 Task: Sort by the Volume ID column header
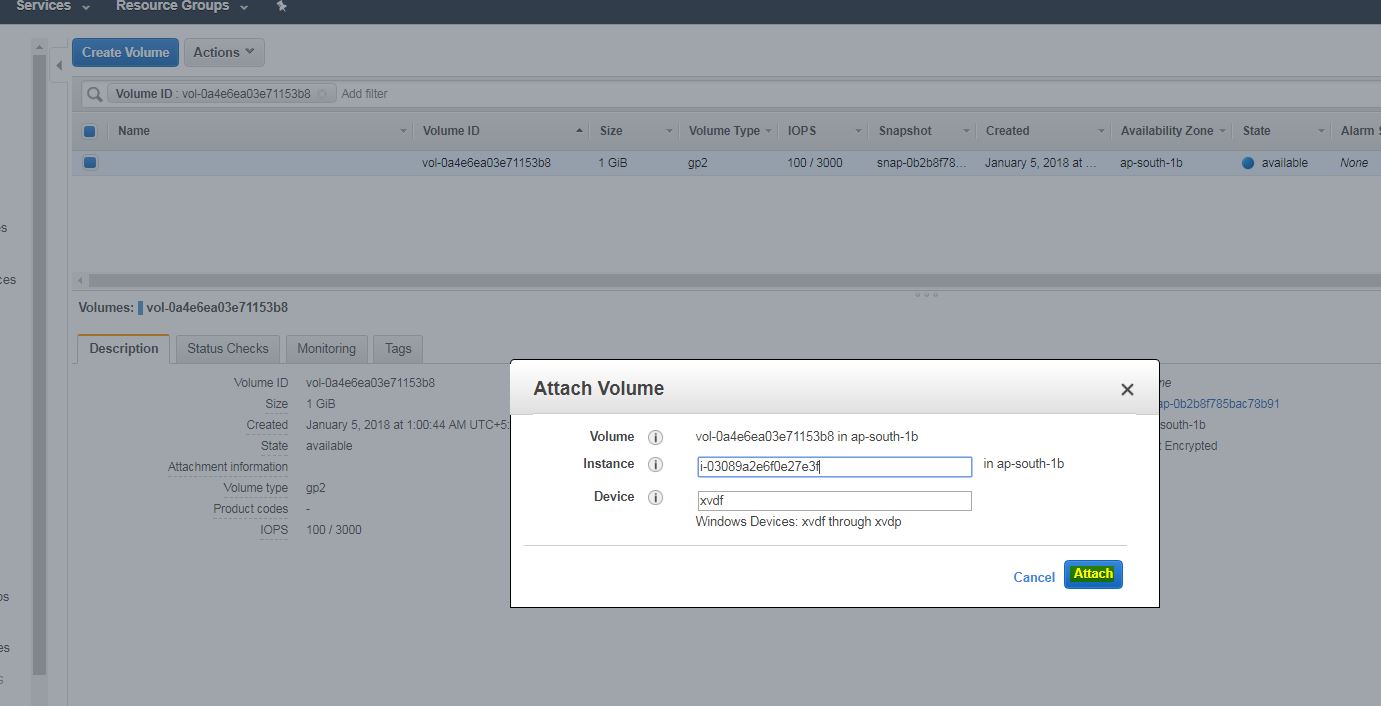[x=451, y=131]
